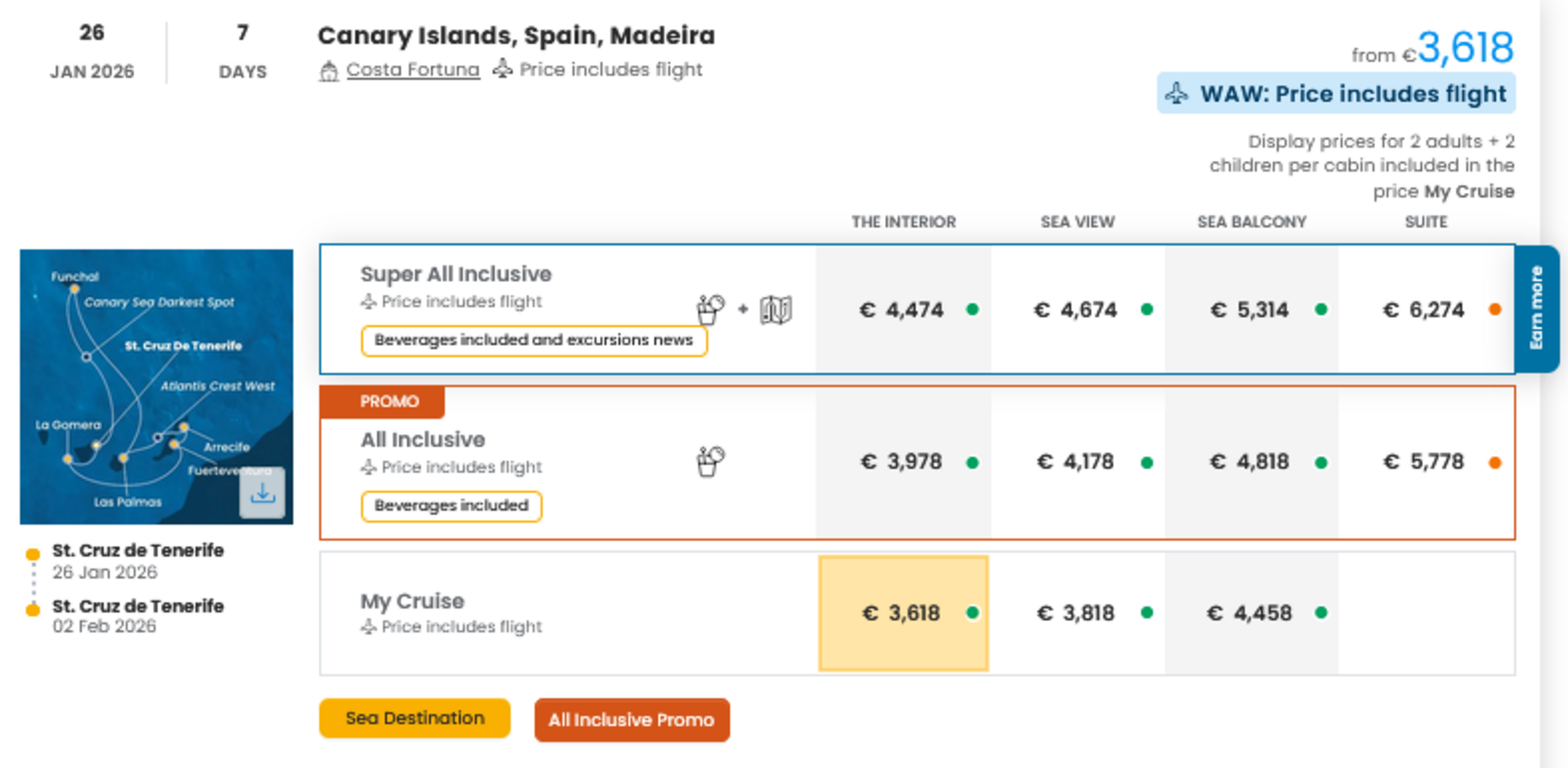Click the Sea Destination button
This screenshot has width=1568, height=768.
[414, 718]
